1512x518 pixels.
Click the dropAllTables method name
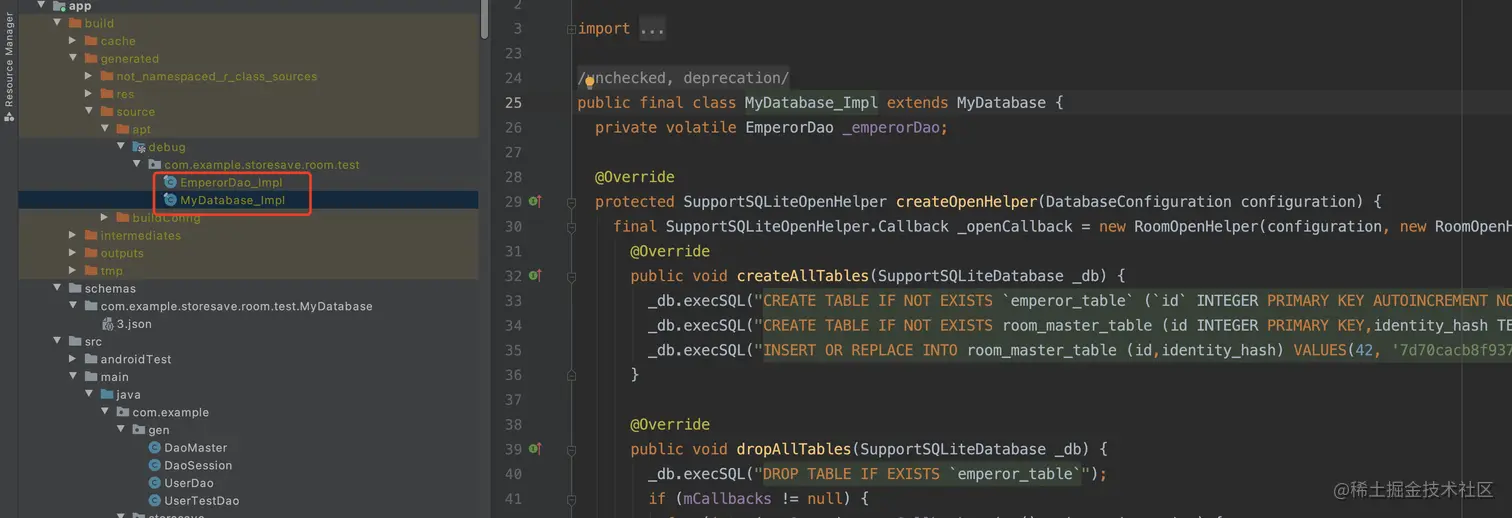pos(795,450)
